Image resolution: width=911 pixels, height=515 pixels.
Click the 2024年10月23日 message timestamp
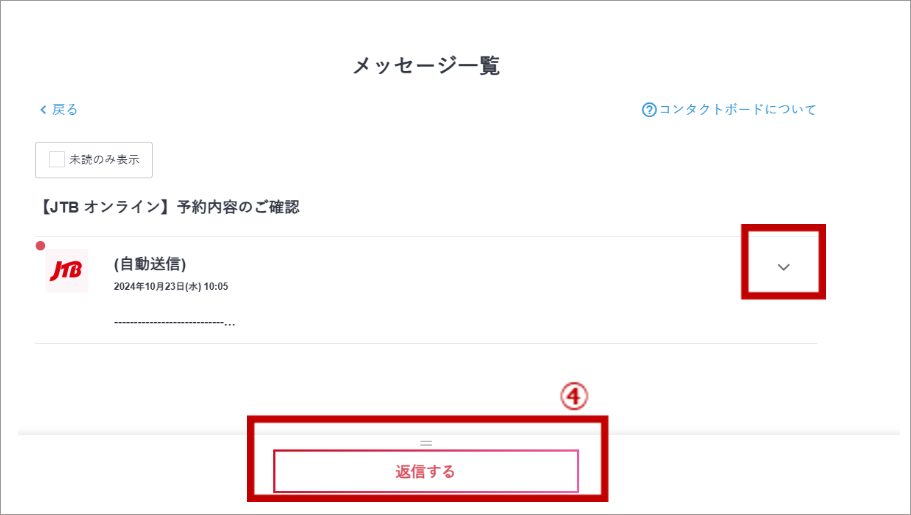pos(171,287)
